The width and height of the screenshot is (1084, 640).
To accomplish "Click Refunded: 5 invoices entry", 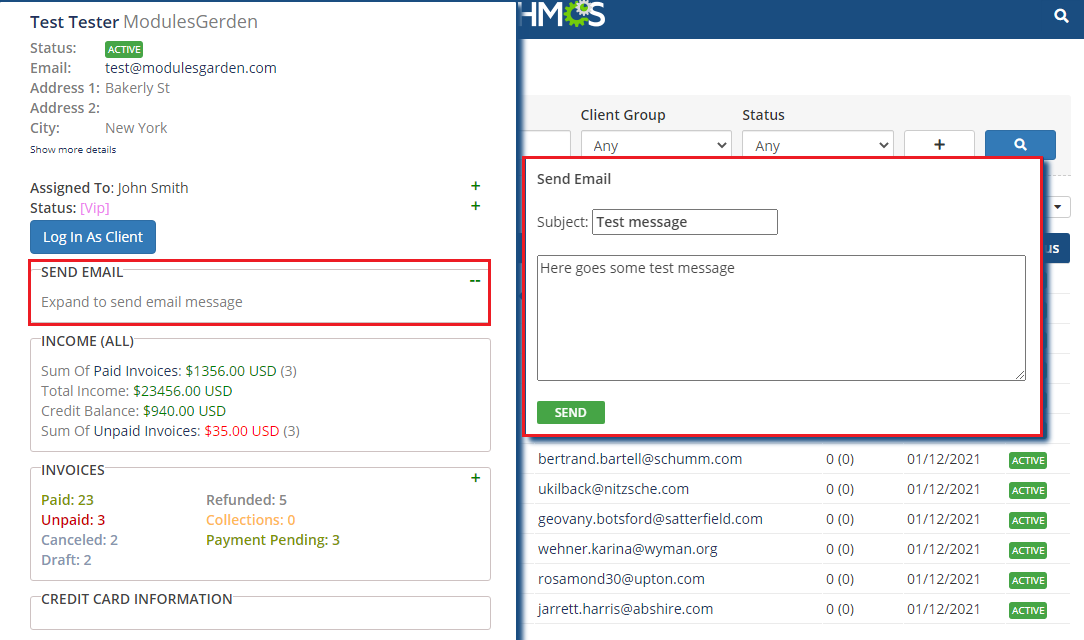I will point(246,500).
